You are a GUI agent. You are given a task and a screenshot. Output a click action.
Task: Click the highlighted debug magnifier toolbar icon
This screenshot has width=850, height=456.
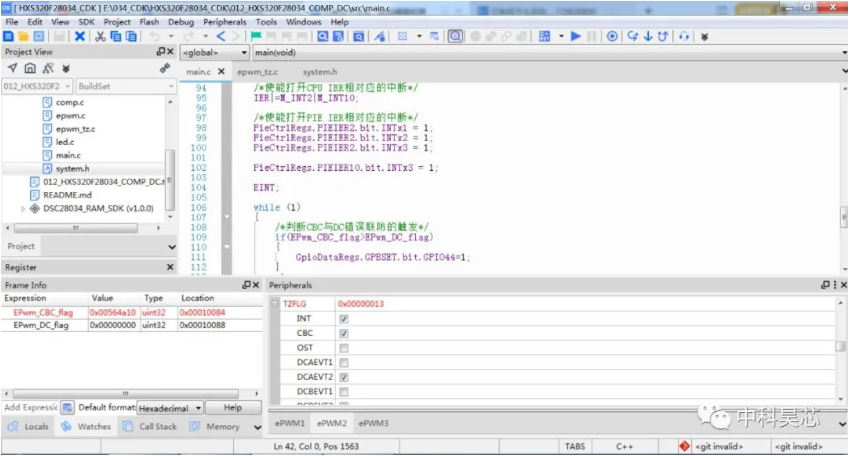click(455, 36)
